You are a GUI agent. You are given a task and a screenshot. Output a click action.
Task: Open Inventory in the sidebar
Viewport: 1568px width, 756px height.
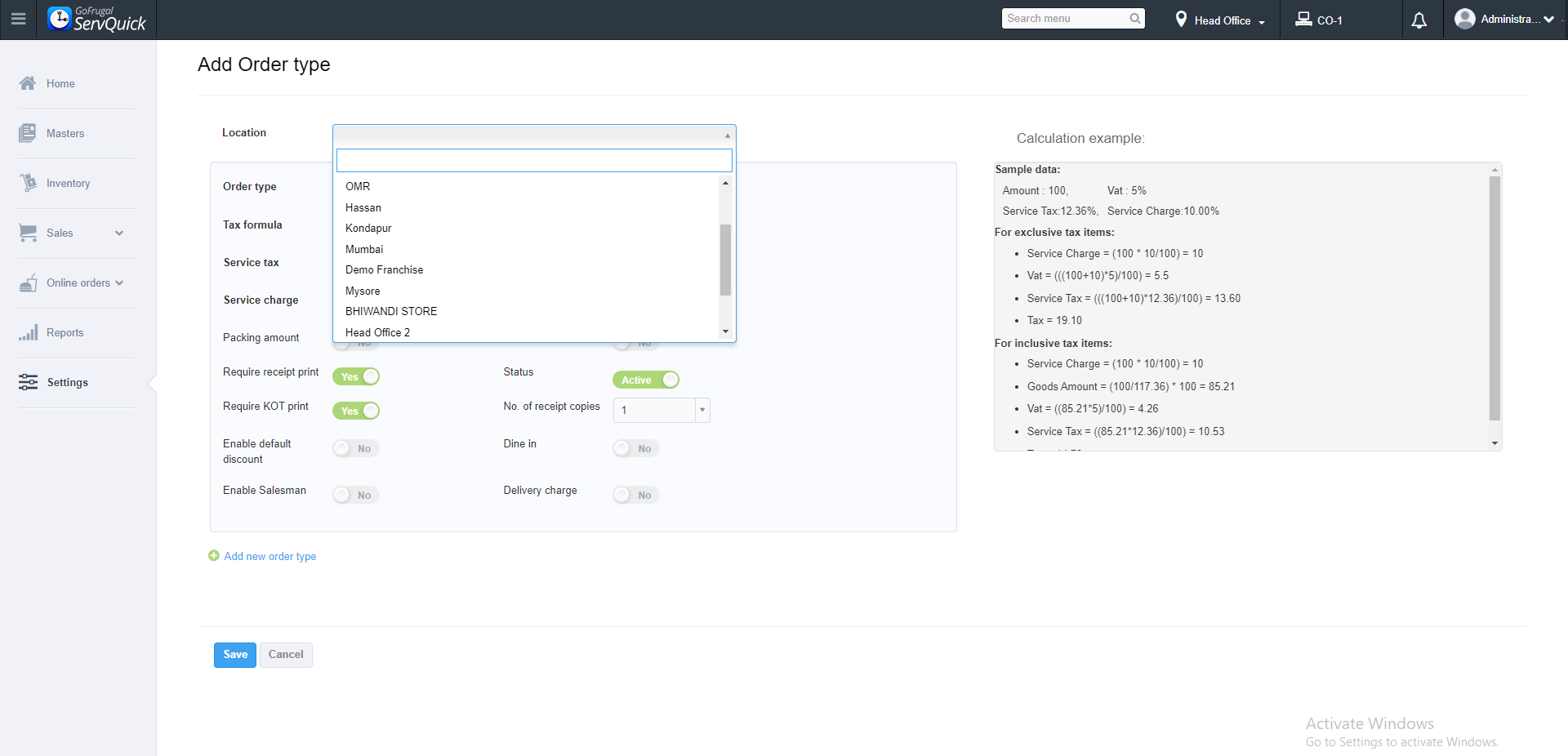pos(68,183)
